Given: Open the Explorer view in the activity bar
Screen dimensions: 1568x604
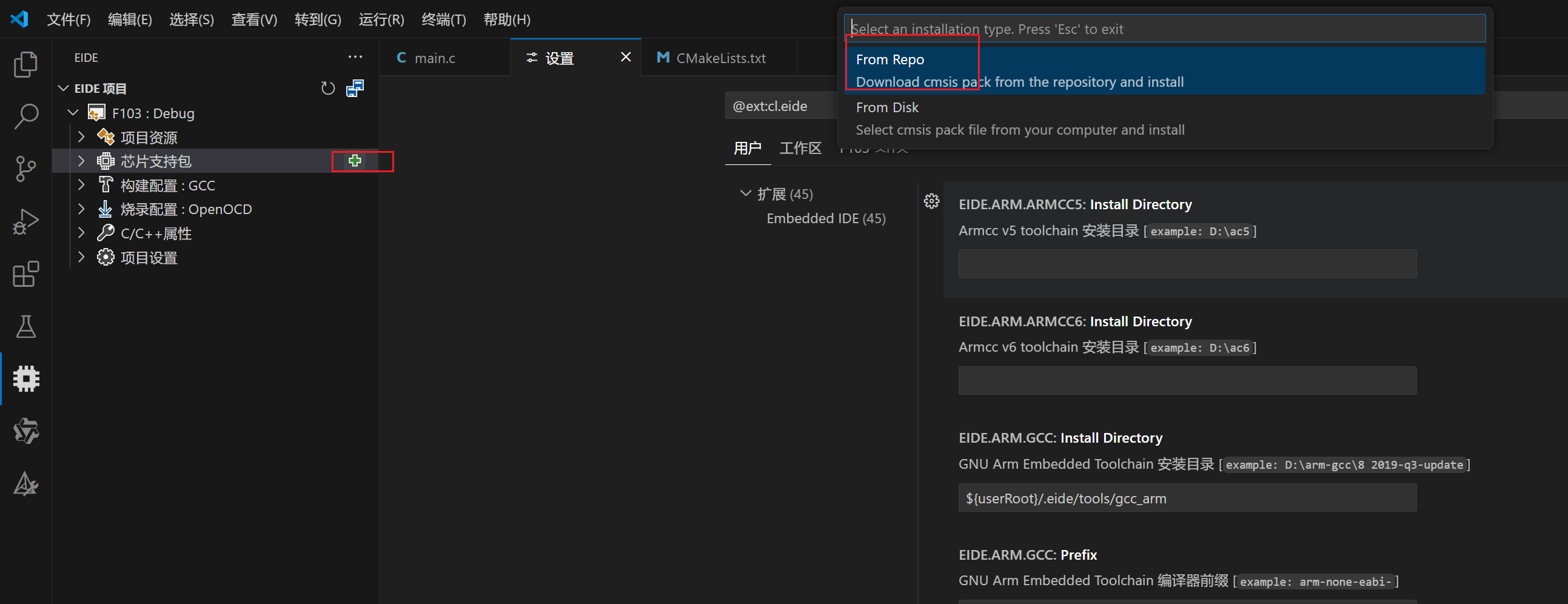Looking at the screenshot, I should pyautogui.click(x=25, y=64).
